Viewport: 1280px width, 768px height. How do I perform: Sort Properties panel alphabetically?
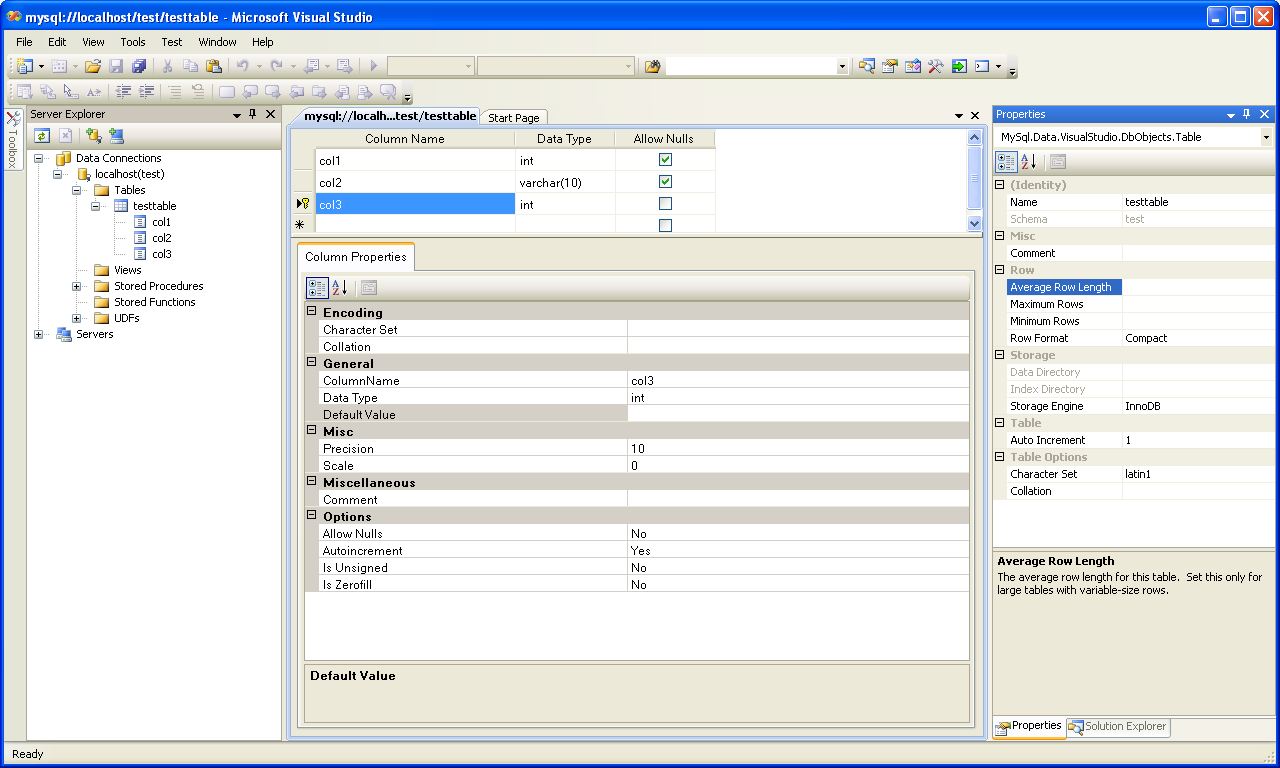pos(1028,162)
